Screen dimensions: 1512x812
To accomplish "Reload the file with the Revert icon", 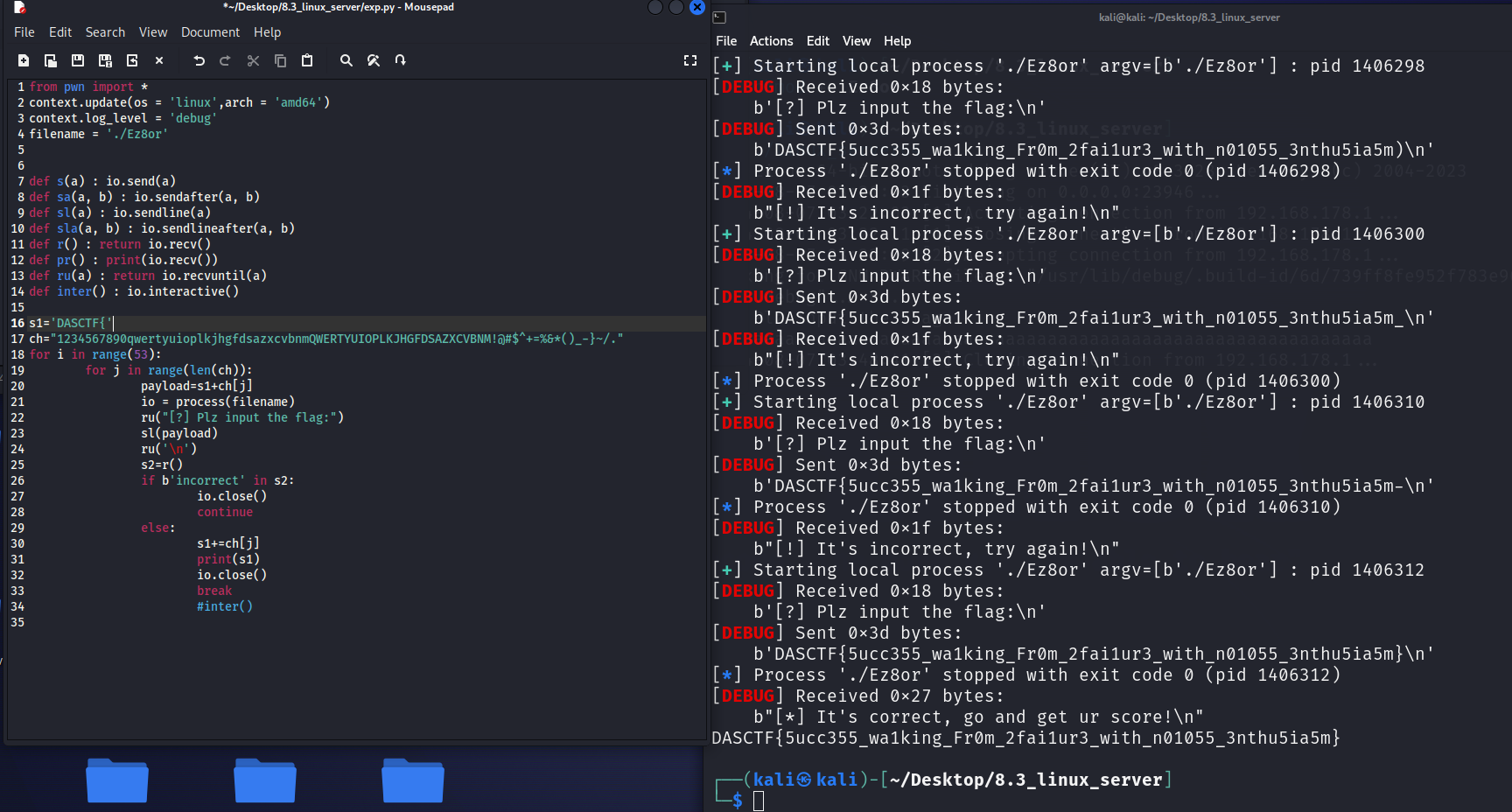I will tap(132, 60).
